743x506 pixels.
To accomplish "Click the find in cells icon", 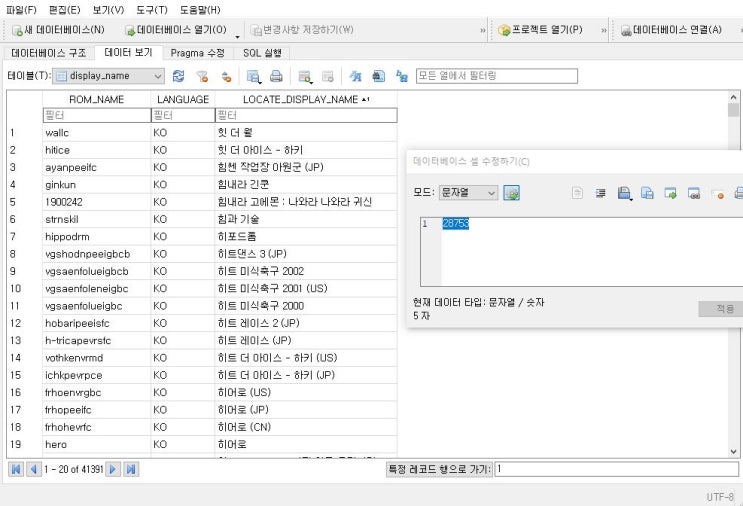I will click(x=378, y=76).
